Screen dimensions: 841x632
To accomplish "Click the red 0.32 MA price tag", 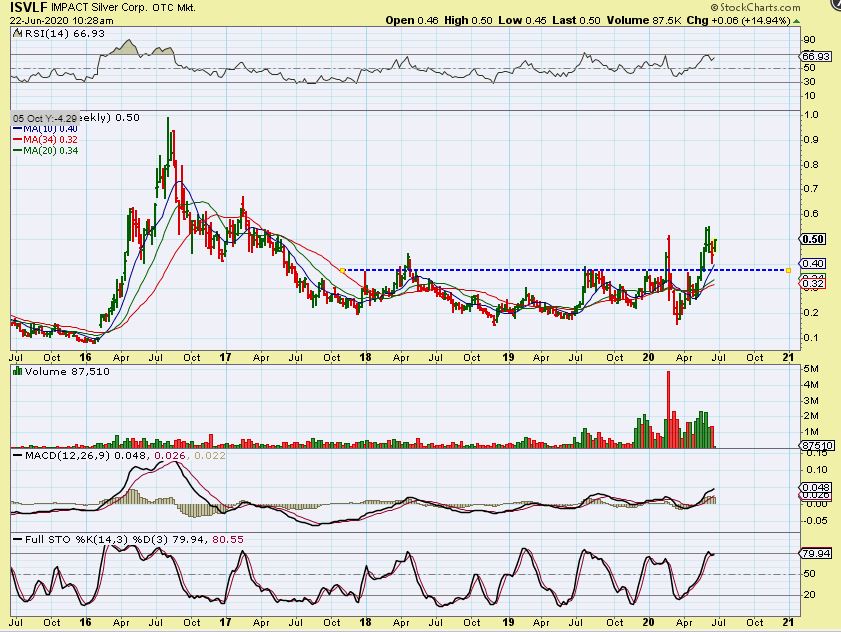I will [x=813, y=284].
